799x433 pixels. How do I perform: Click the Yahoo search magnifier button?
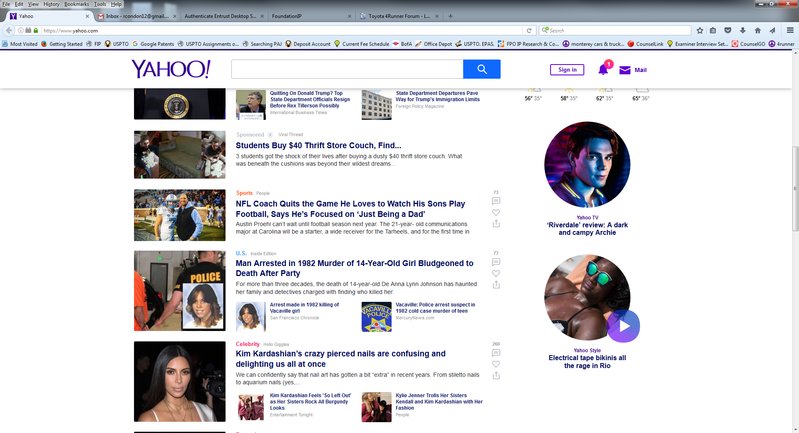tap(482, 69)
